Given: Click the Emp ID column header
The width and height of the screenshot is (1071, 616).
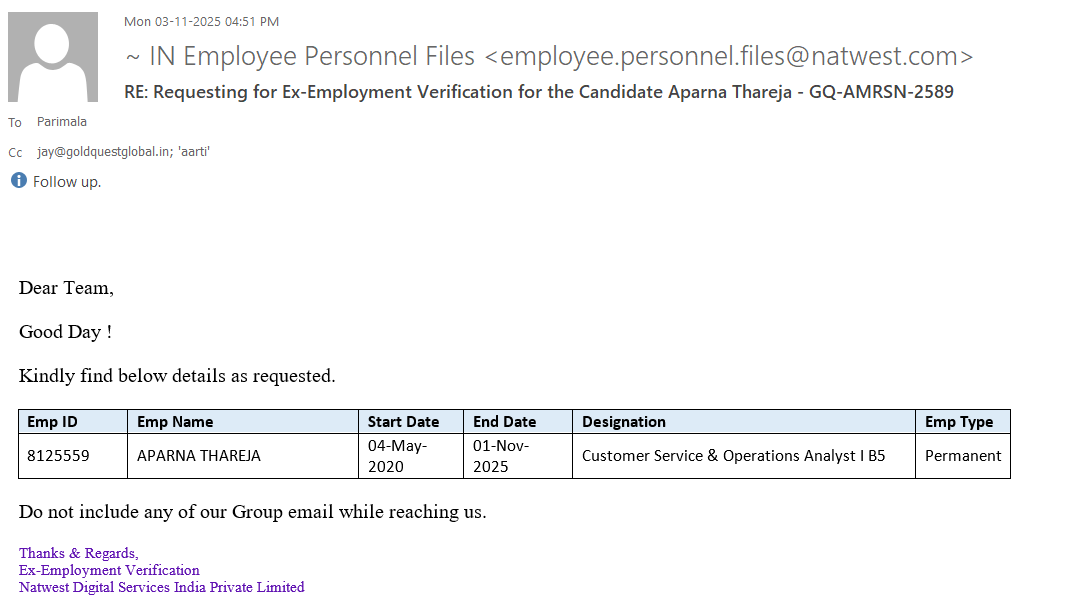Looking at the screenshot, I should point(52,422).
